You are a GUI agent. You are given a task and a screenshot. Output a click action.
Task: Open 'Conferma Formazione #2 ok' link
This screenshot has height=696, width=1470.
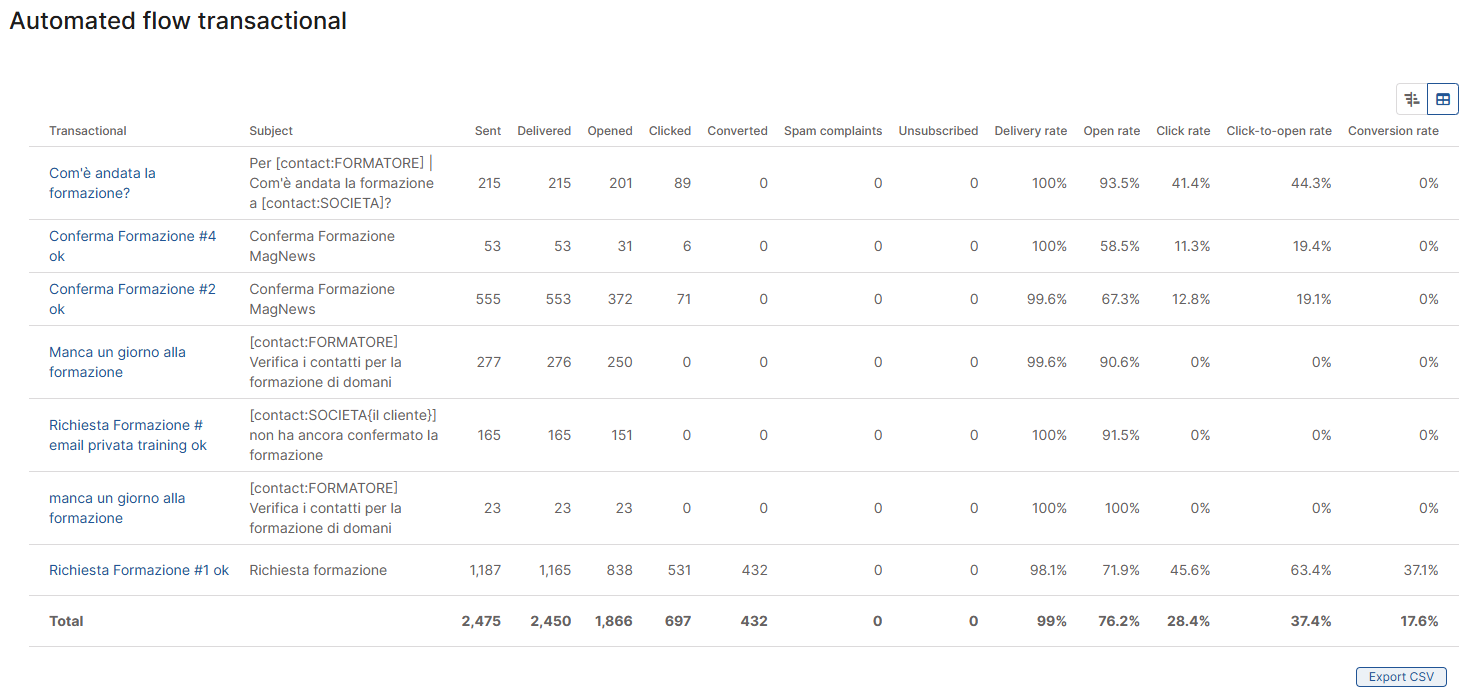point(132,299)
